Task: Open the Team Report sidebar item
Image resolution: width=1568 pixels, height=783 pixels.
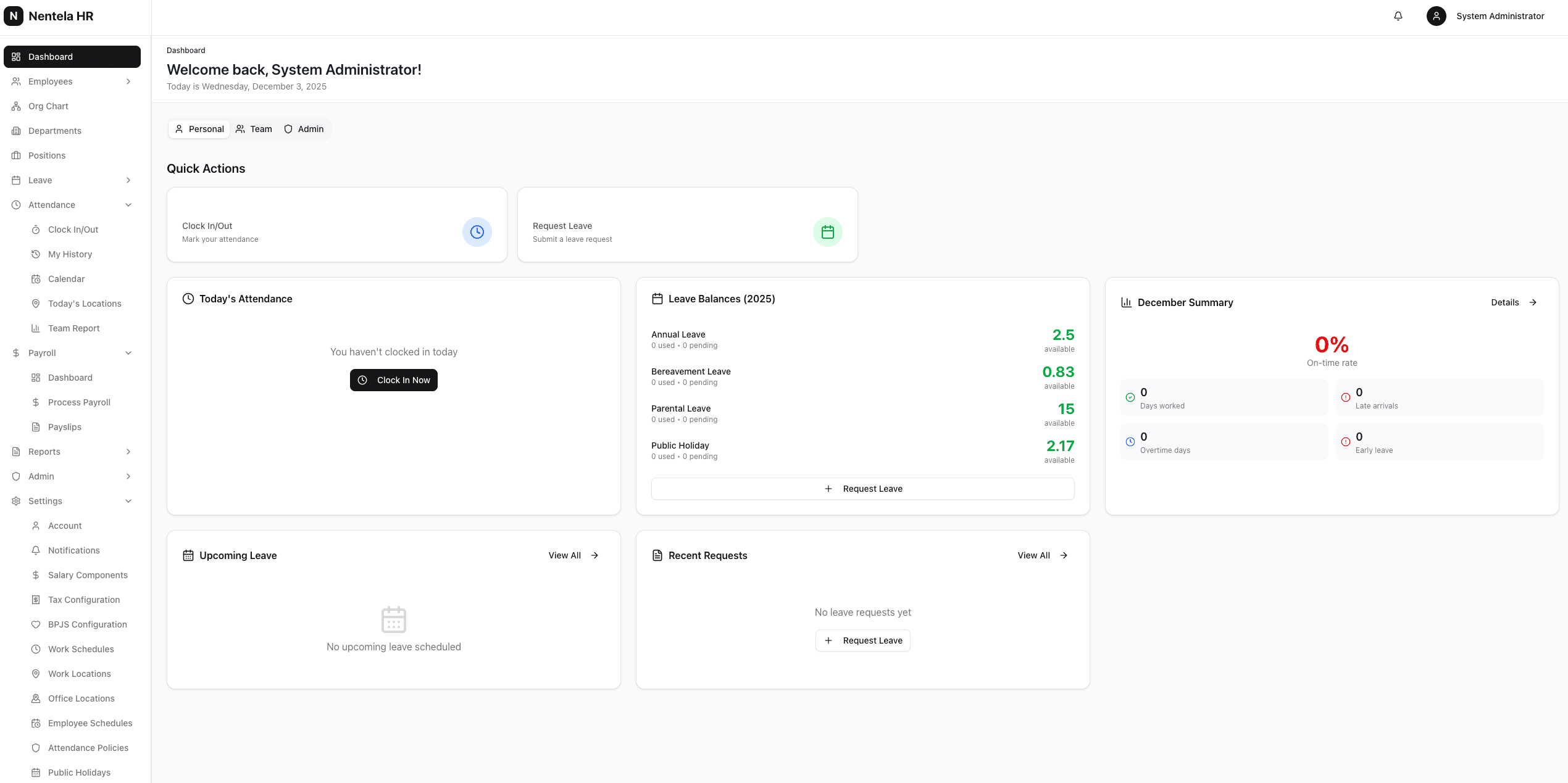Action: tap(73, 328)
